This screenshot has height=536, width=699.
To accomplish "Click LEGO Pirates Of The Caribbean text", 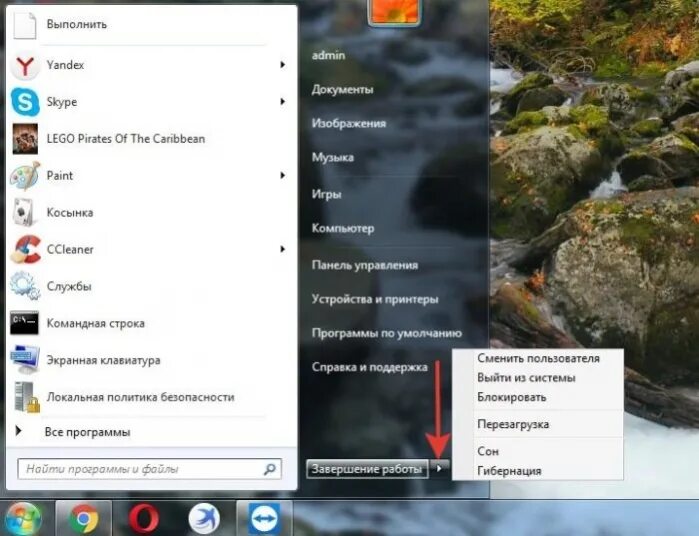I will (x=126, y=139).
